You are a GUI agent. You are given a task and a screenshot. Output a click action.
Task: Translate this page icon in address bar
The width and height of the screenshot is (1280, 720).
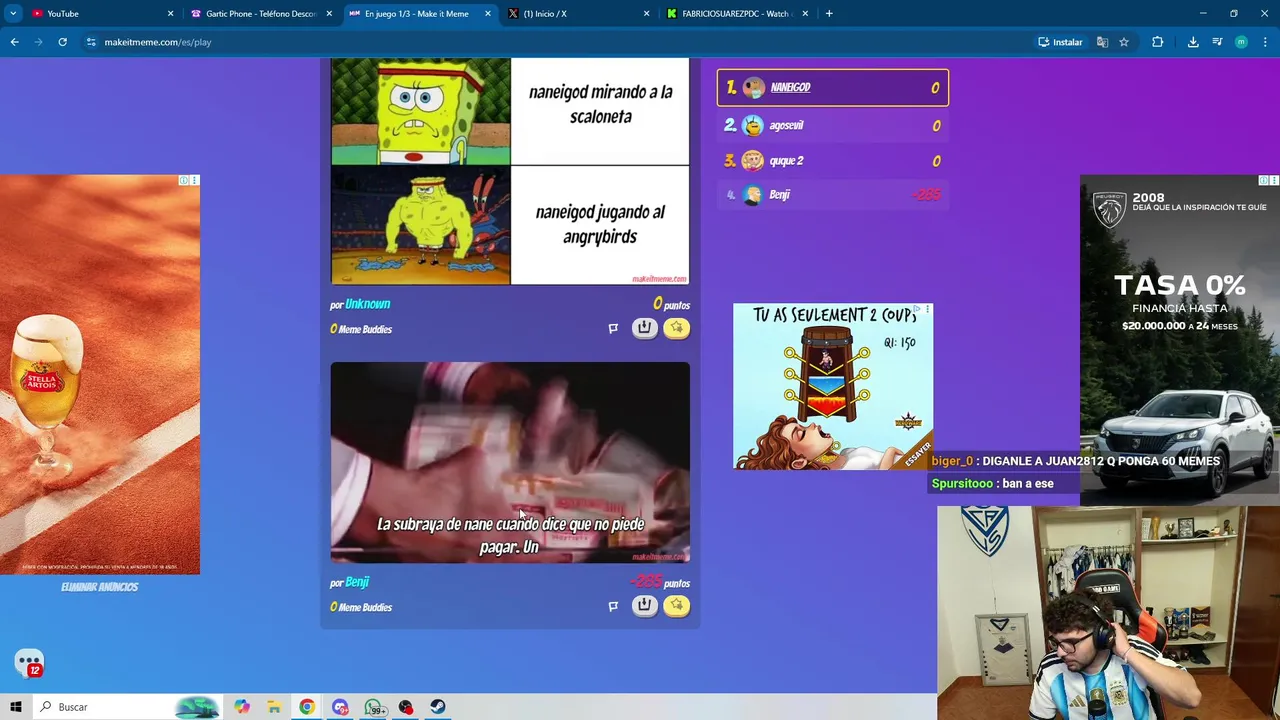click(x=1102, y=42)
